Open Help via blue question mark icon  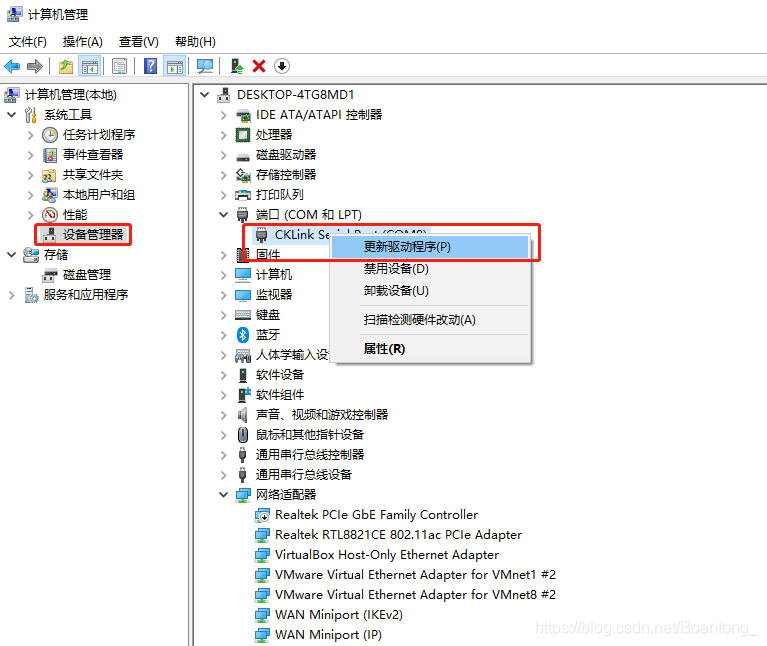coord(151,66)
